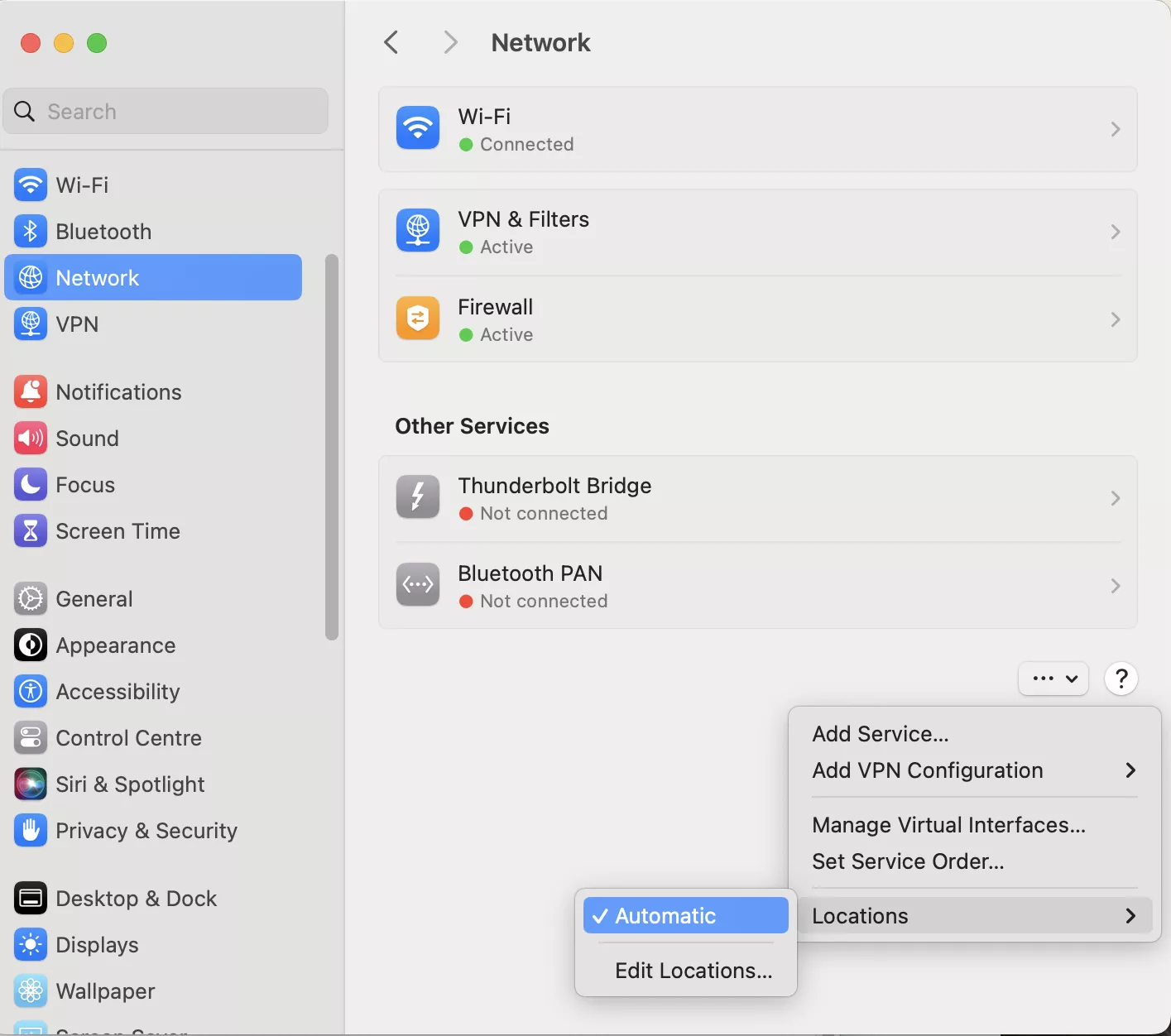The width and height of the screenshot is (1171, 1036).
Task: Click the "Network" title text
Action: tap(540, 42)
